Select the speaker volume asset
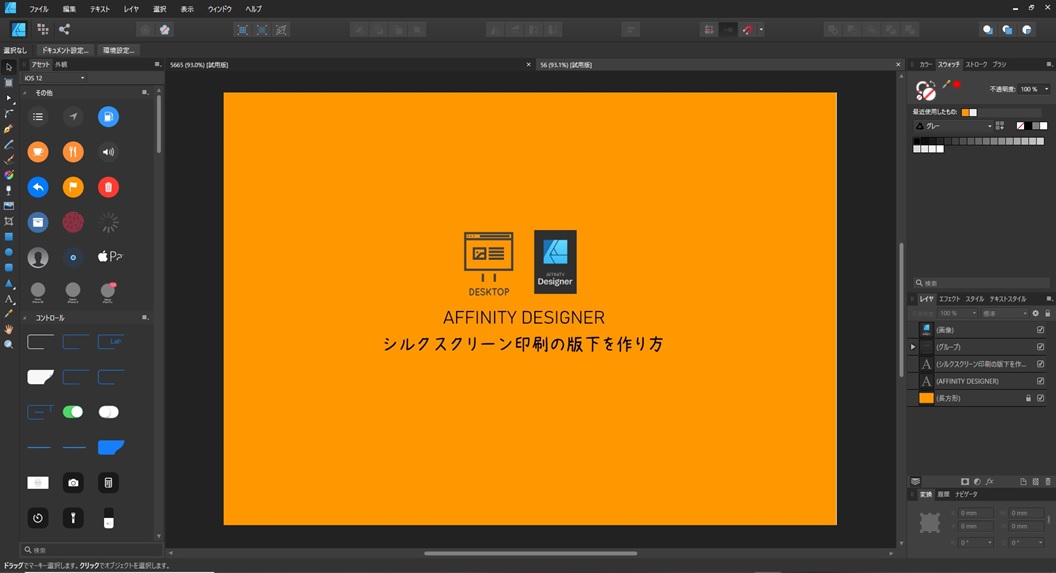Viewport: 1056px width, 573px height. [108, 151]
